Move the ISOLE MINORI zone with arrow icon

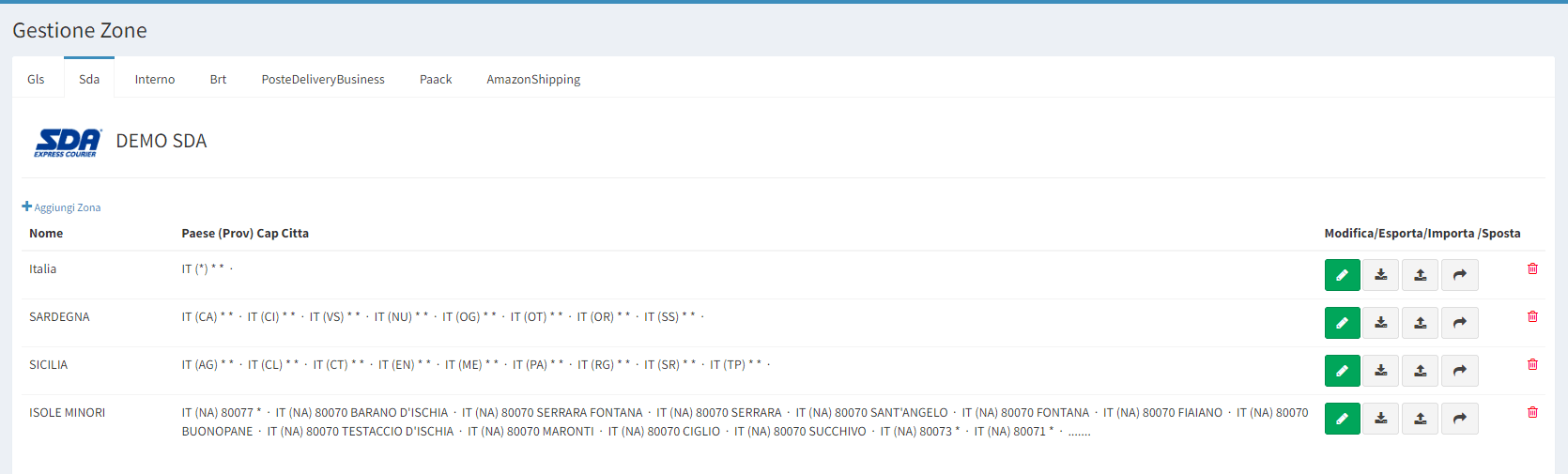coord(1460,419)
